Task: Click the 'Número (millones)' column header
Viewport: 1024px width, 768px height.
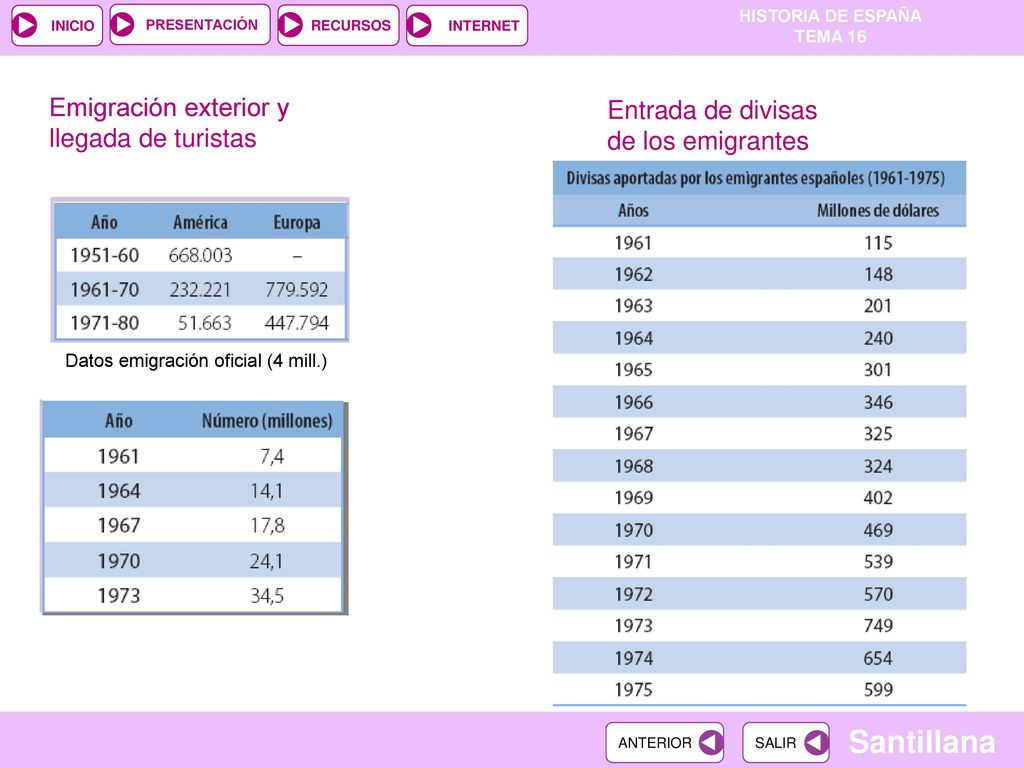Action: 267,421
